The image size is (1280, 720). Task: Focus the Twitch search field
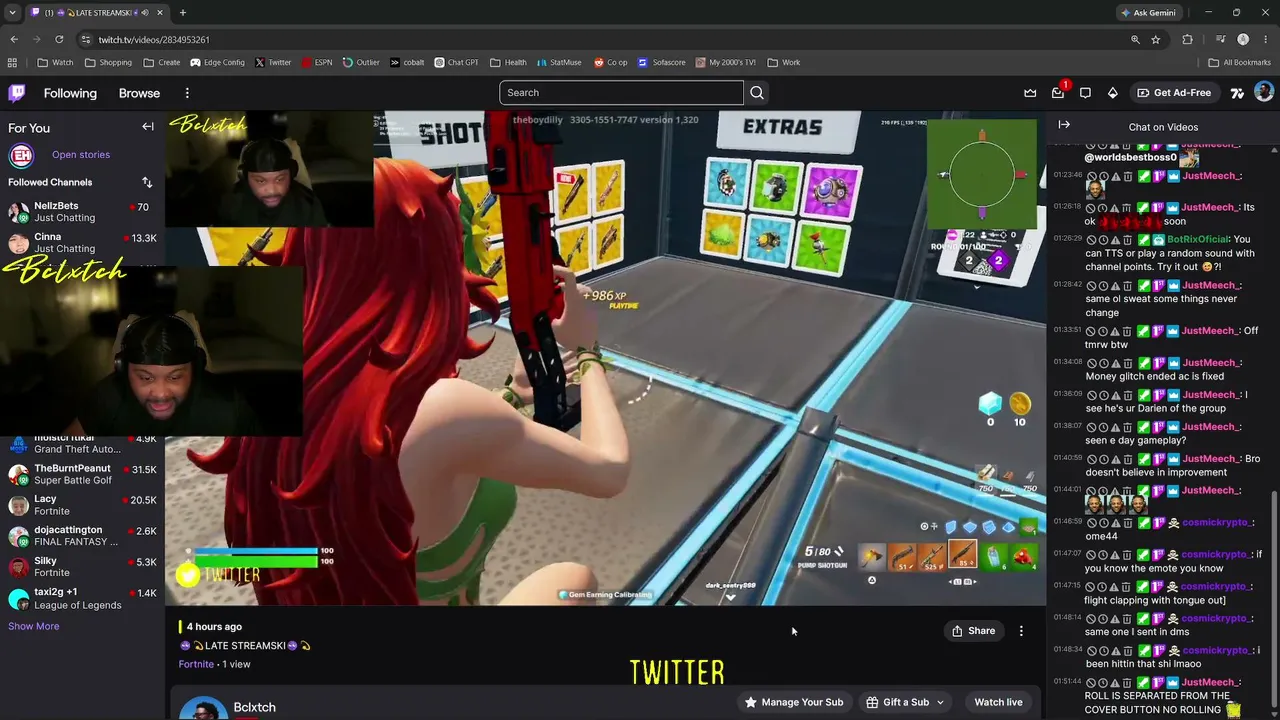[621, 93]
